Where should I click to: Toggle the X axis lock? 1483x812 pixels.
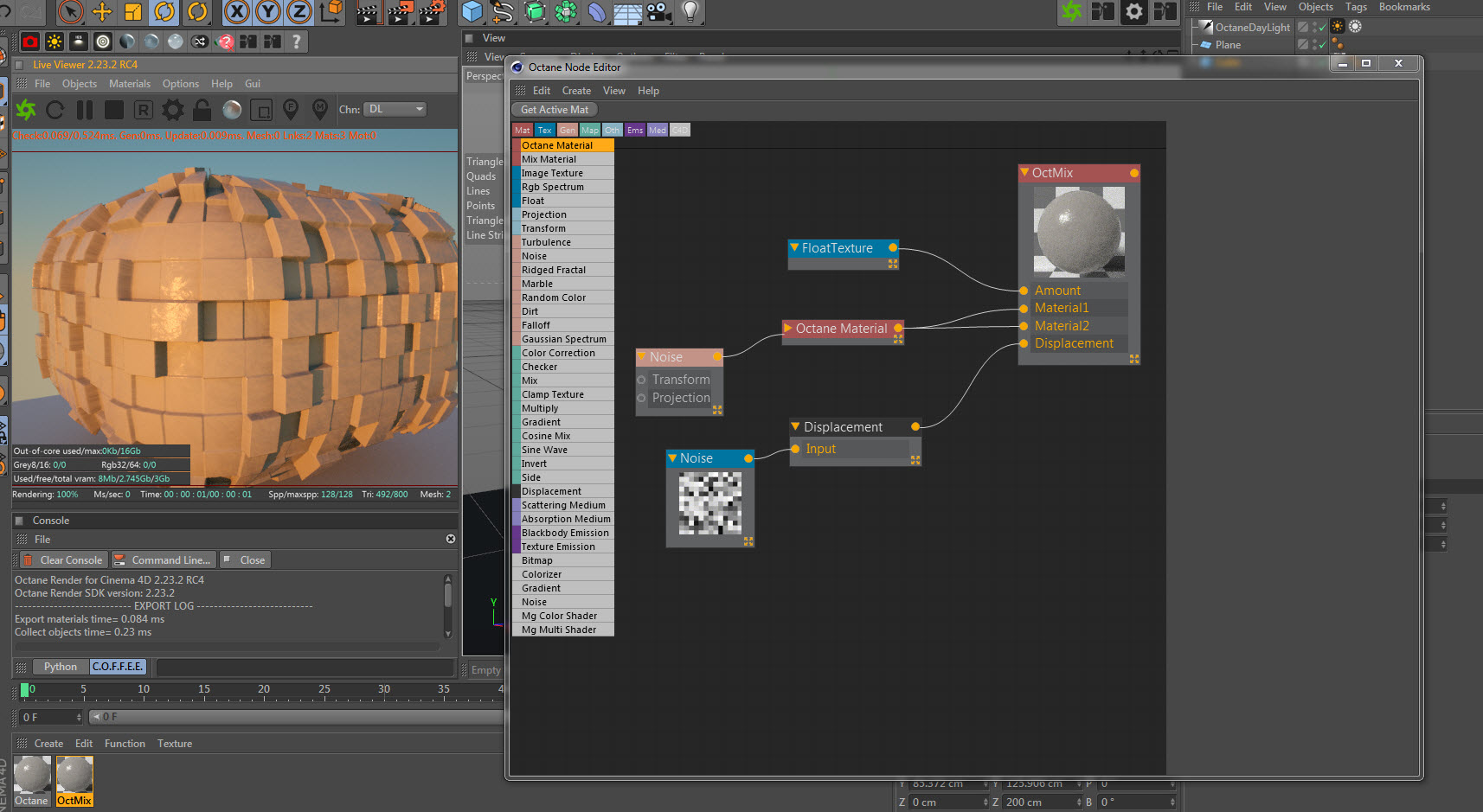236,11
